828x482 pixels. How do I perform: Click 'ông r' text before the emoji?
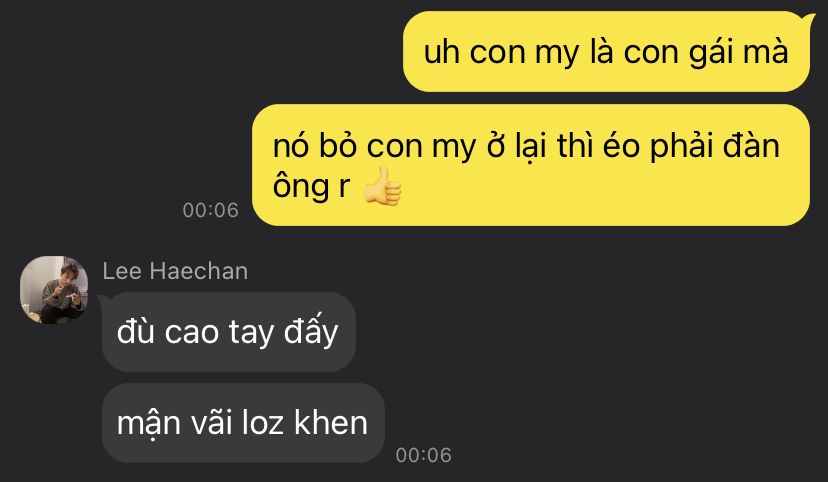pyautogui.click(x=311, y=187)
